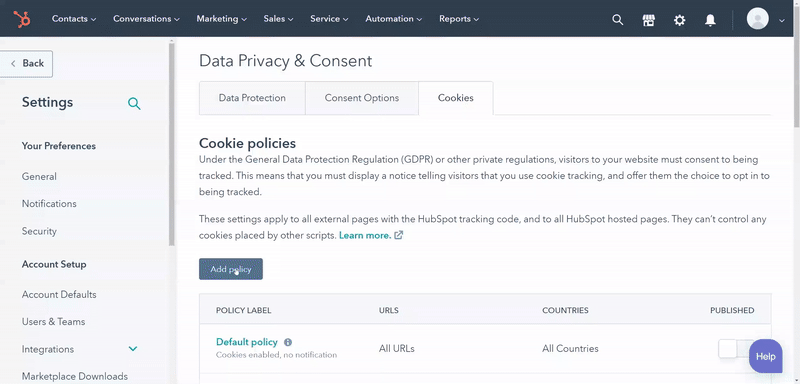Image resolution: width=800 pixels, height=384 pixels.
Task: Open the Reports dropdown menu
Action: tap(459, 19)
